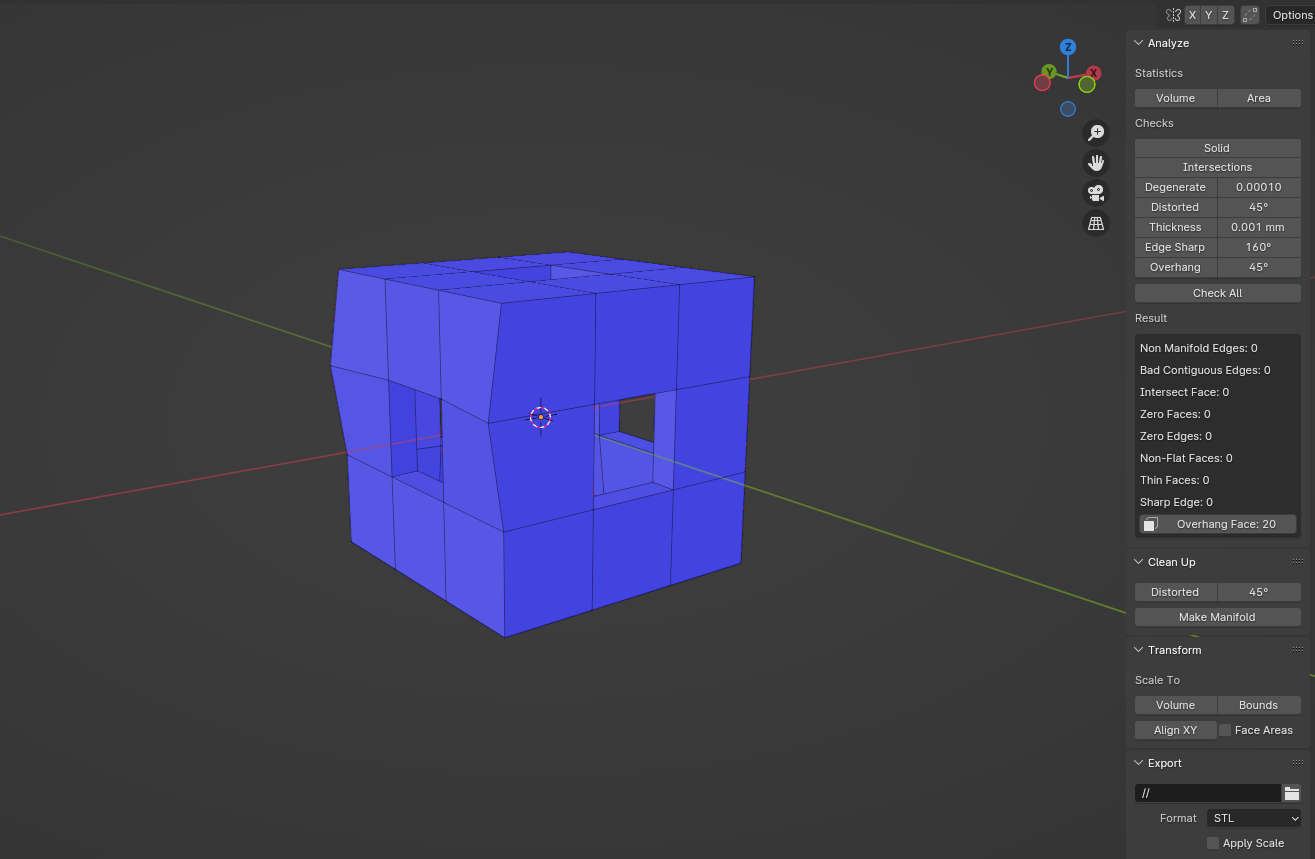Run the Overhang check
Image resolution: width=1315 pixels, height=859 pixels.
[x=1176, y=267]
